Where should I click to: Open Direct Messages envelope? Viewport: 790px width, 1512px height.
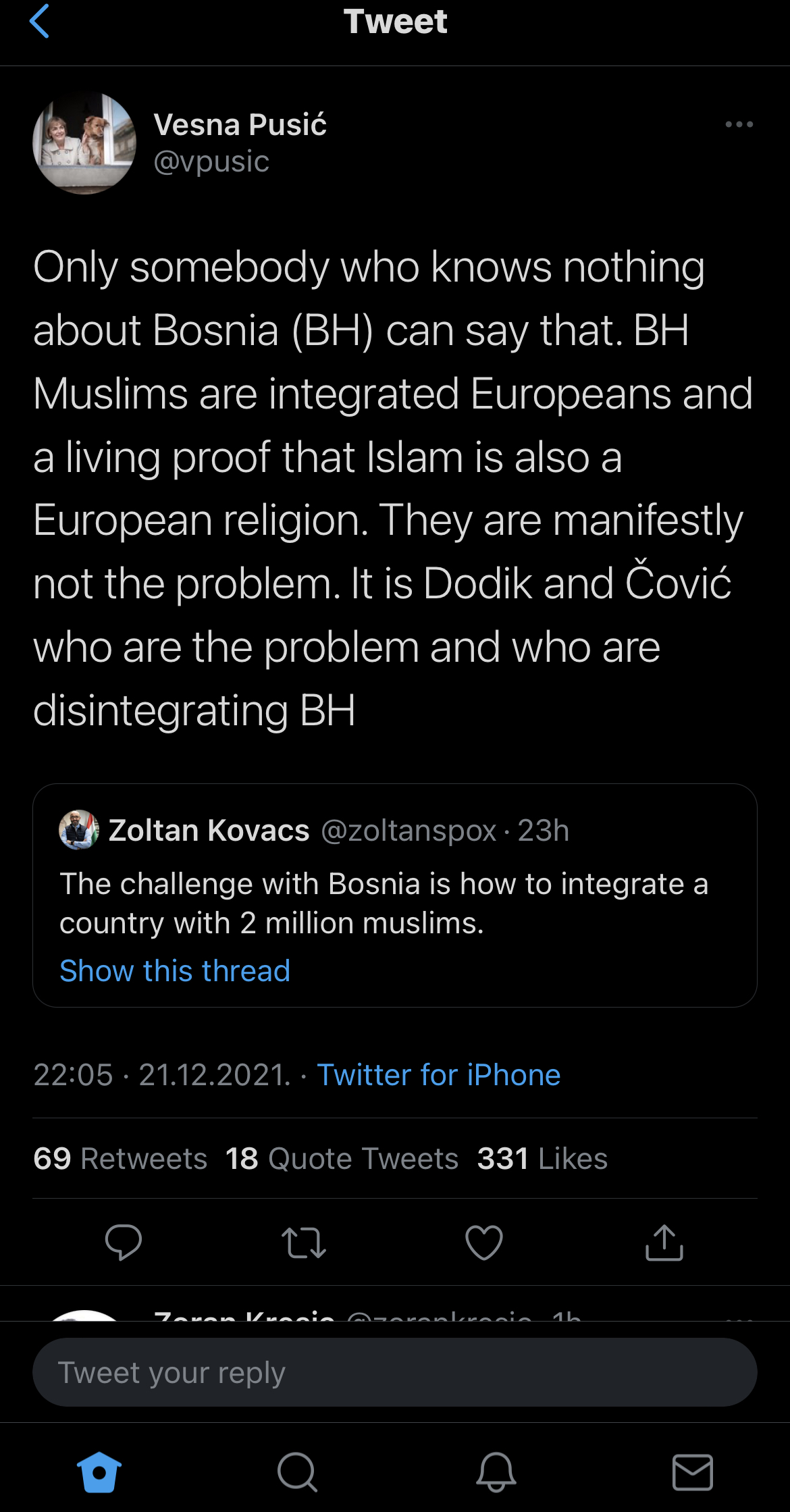tap(693, 1472)
